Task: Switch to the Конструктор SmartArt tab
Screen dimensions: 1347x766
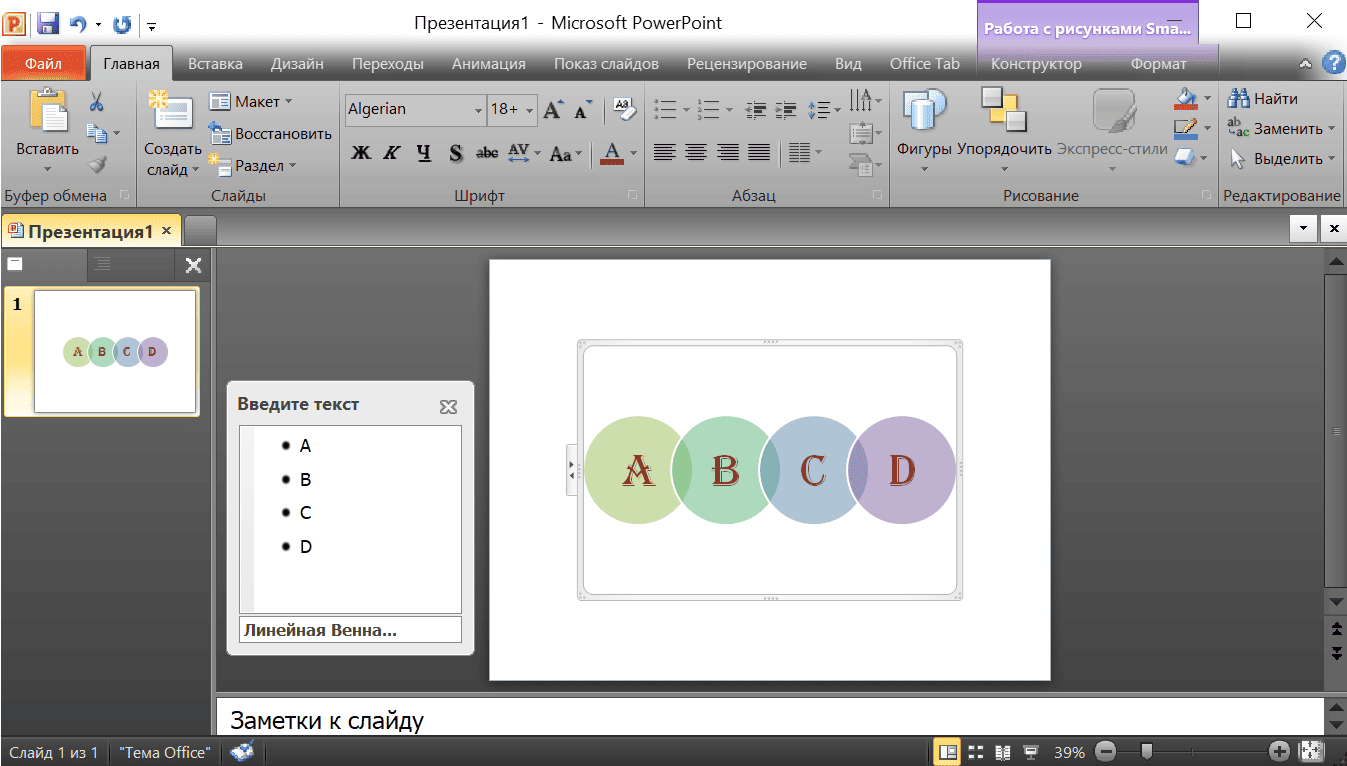Action: (x=1036, y=64)
